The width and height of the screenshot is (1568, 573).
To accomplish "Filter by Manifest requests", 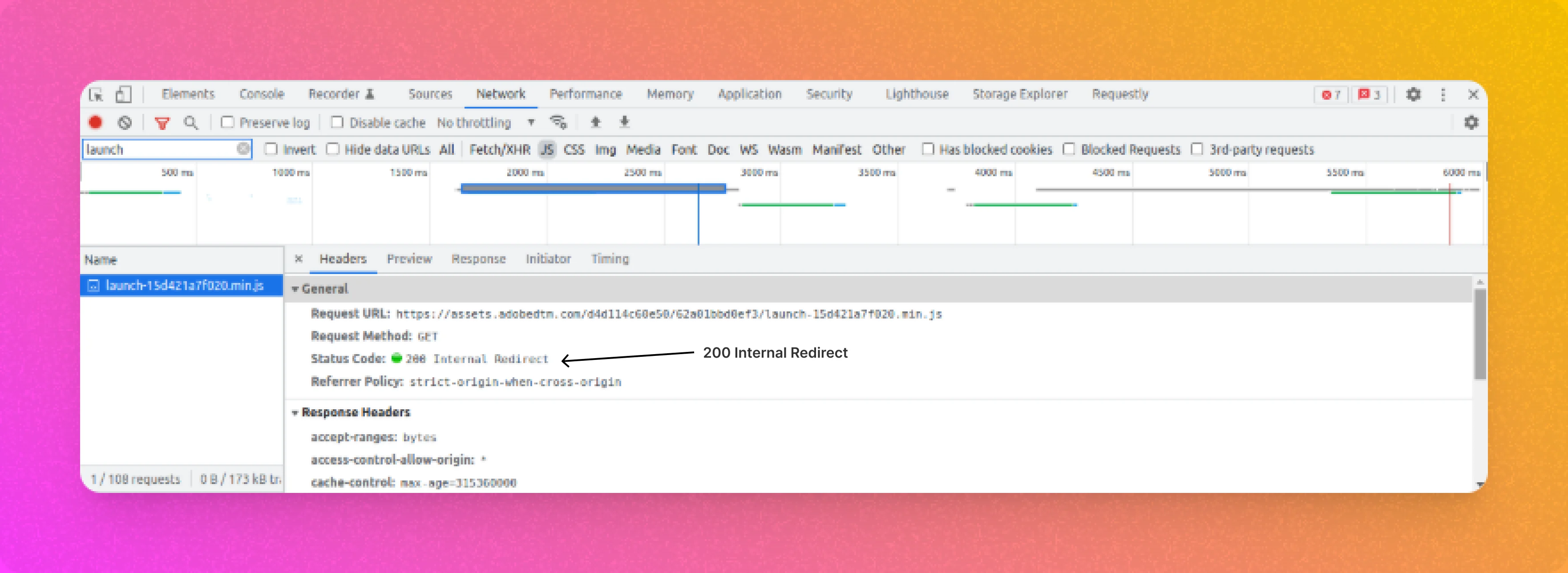I will pos(837,149).
